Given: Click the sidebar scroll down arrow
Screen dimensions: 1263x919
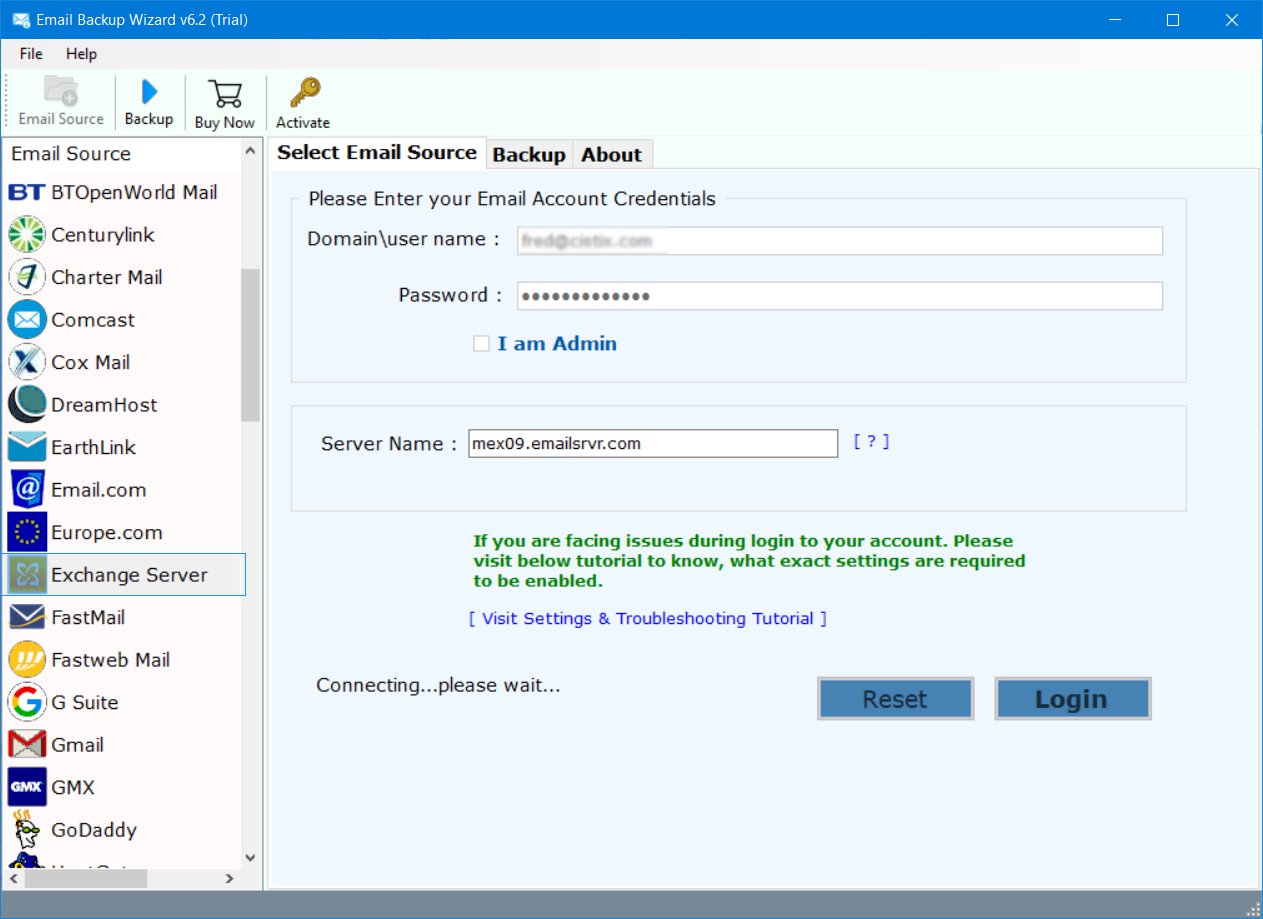Looking at the screenshot, I should (x=250, y=857).
